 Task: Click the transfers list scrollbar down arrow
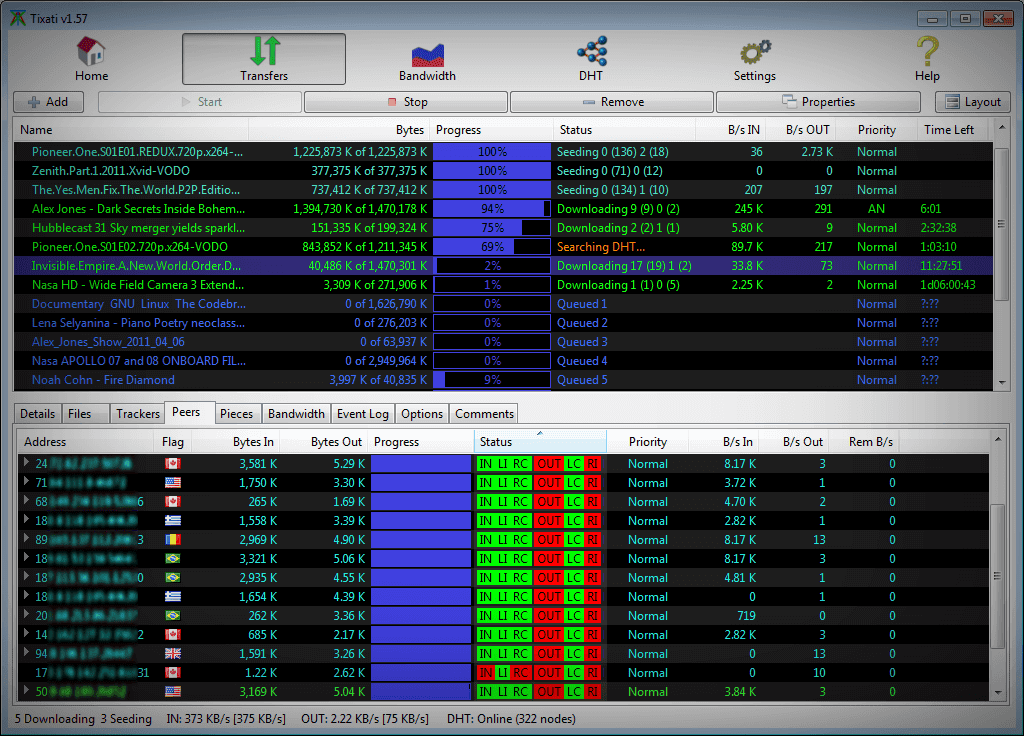click(x=1001, y=383)
